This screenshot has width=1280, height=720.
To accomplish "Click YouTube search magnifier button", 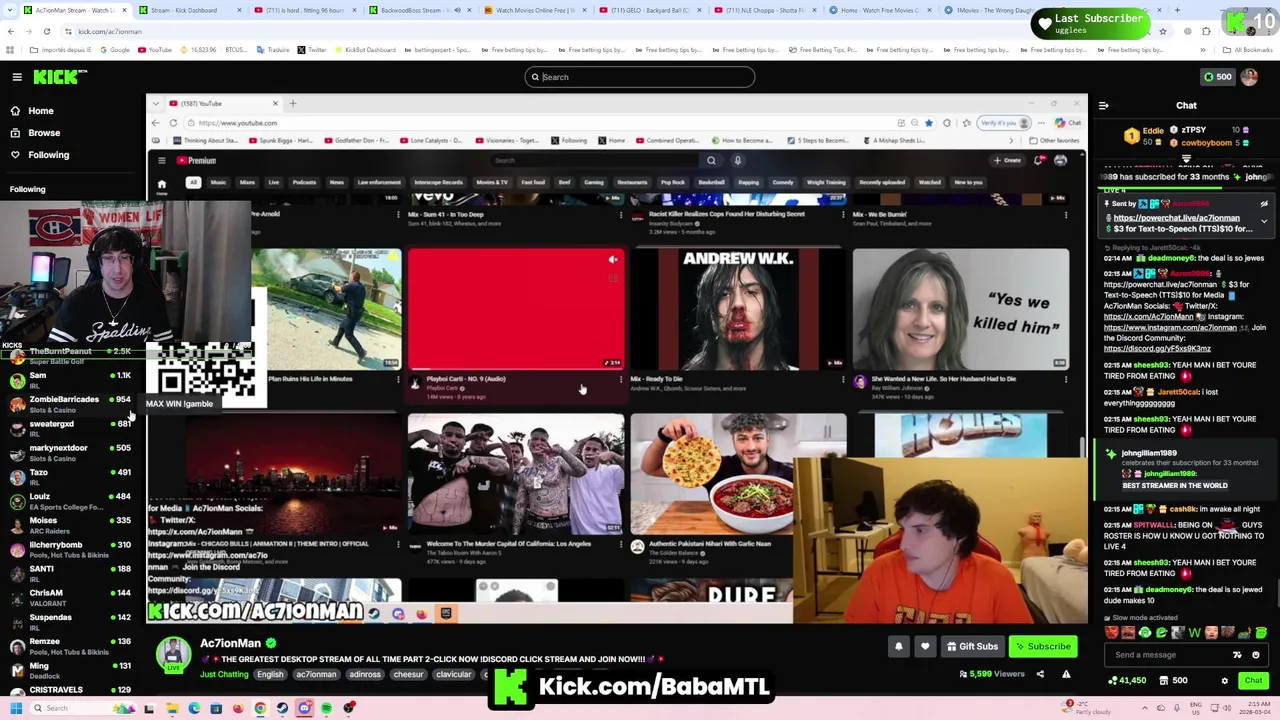I will (711, 160).
